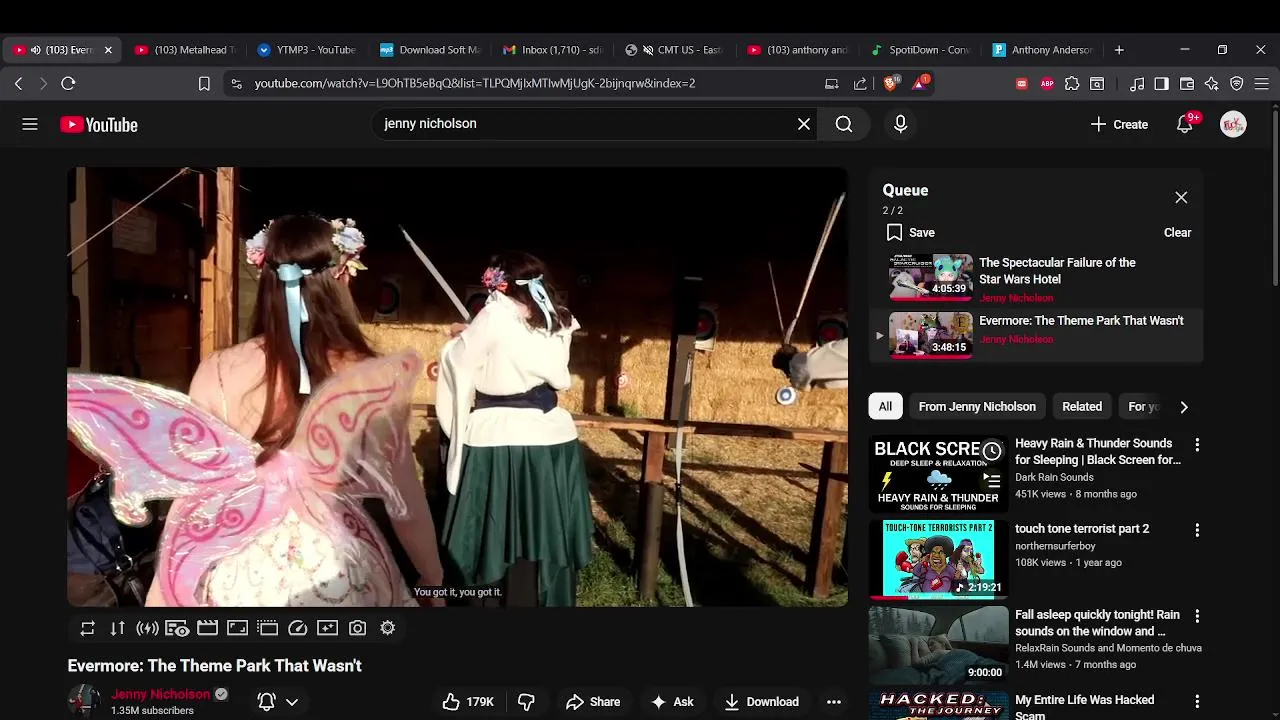Click the dashed-top rectangle icon below the video
Screen dimensions: 1280x720
pyautogui.click(x=267, y=628)
